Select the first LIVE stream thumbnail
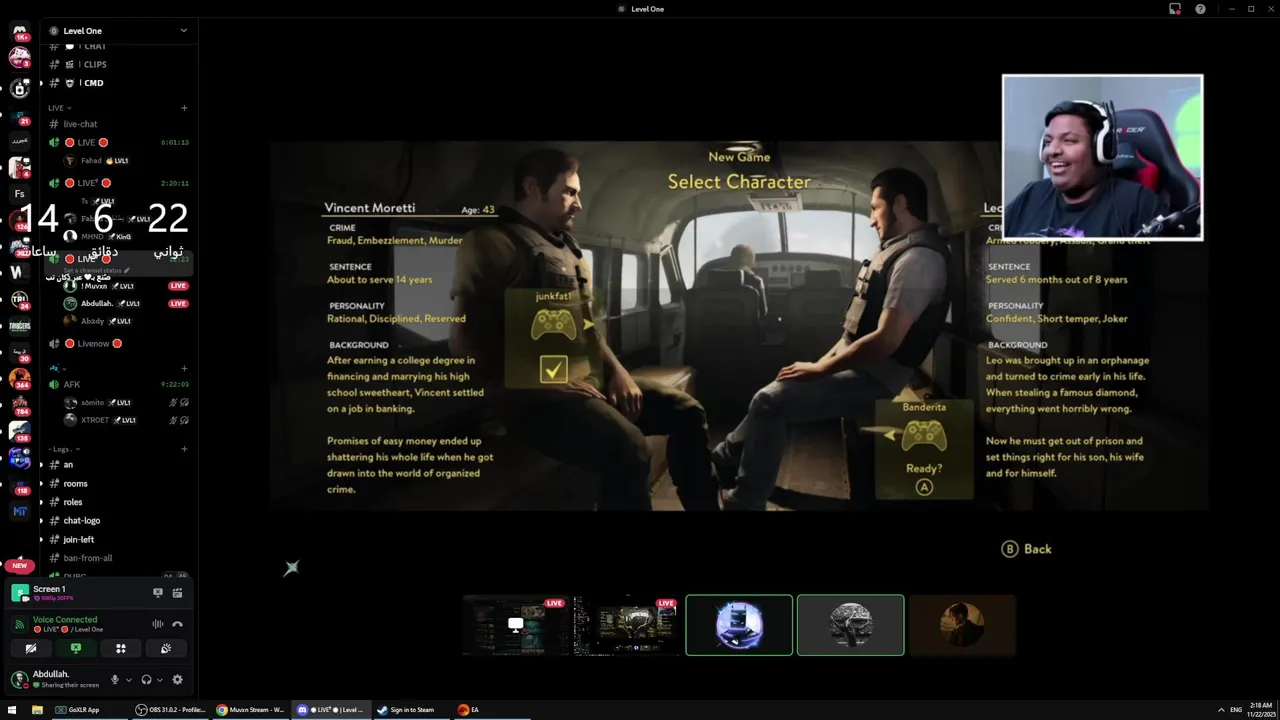This screenshot has width=1280, height=720. click(516, 625)
